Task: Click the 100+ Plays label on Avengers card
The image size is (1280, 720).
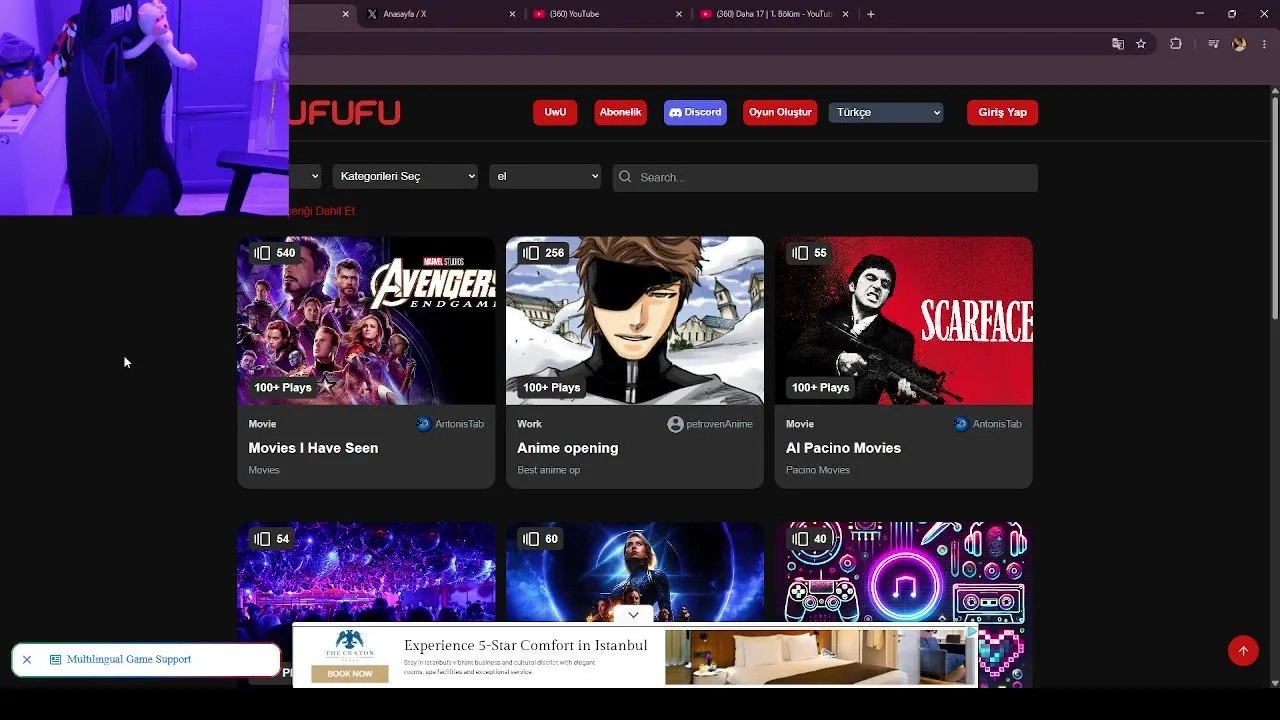Action: (x=283, y=388)
